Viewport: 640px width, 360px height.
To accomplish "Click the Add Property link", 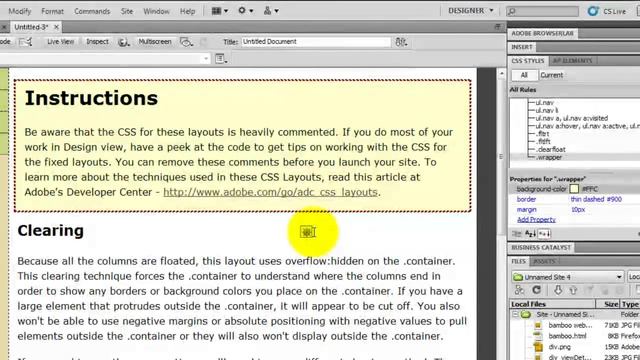I will [x=536, y=220].
